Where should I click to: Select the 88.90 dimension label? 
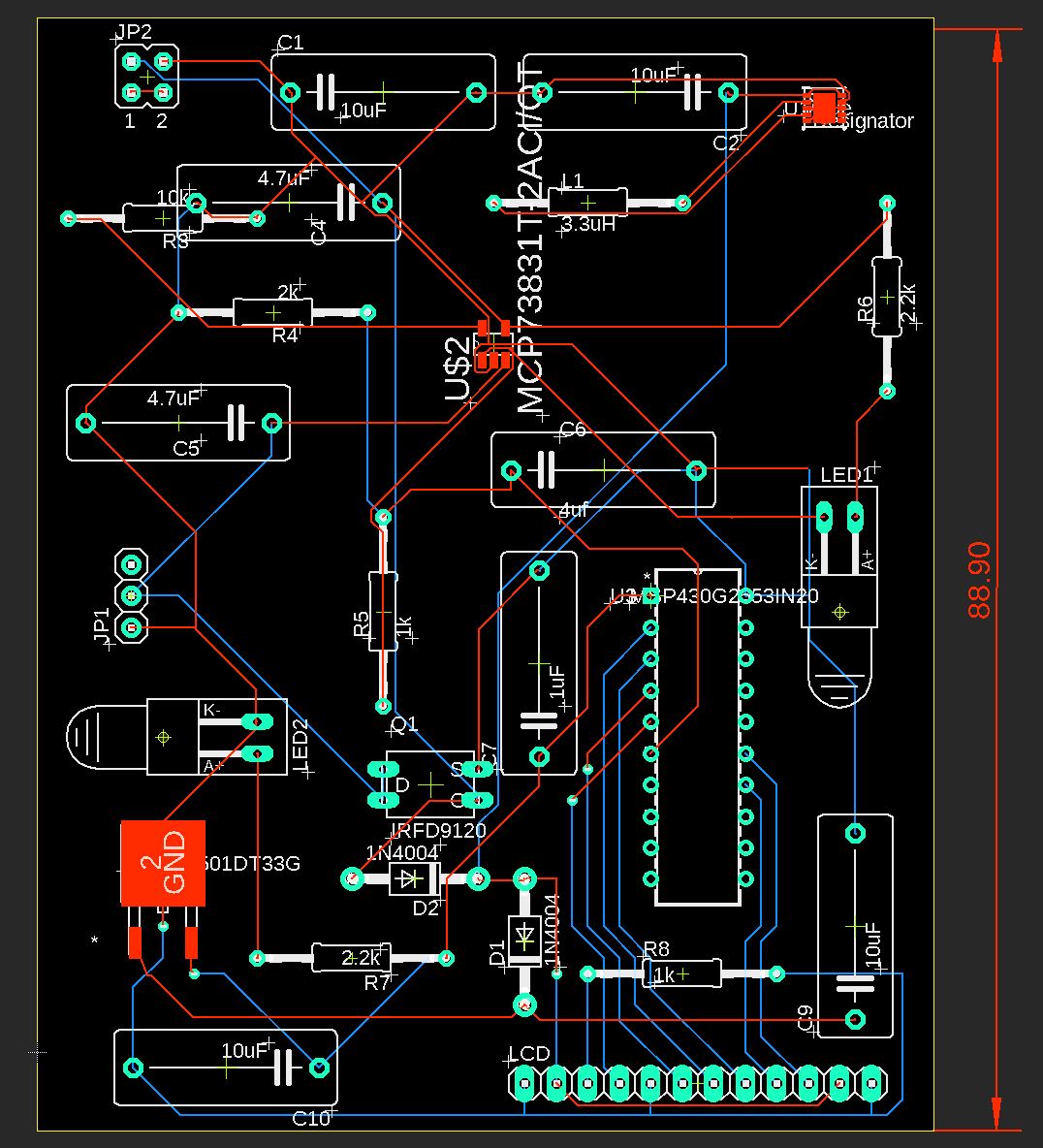(979, 580)
